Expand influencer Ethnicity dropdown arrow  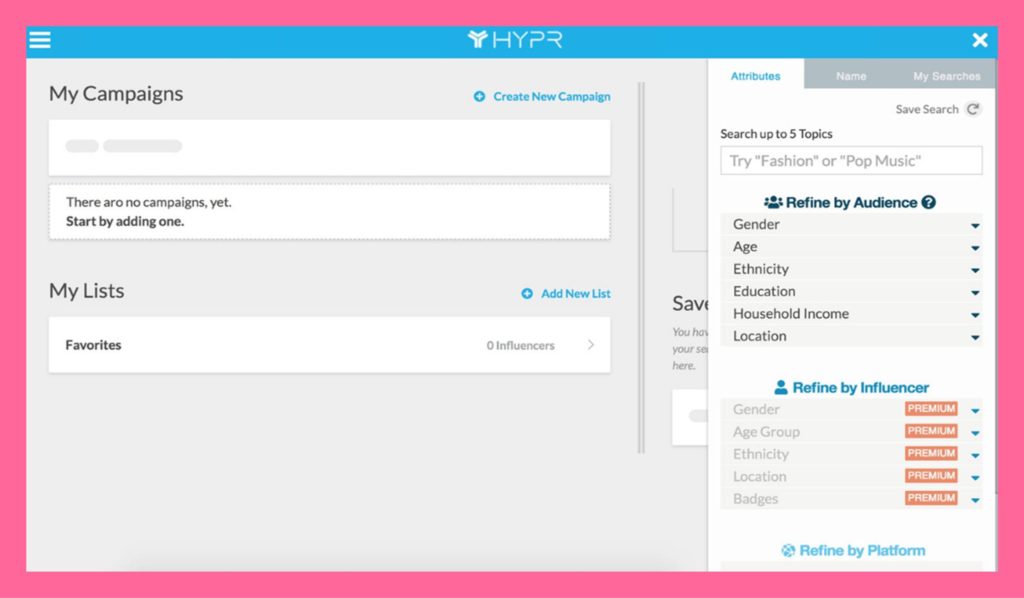(x=975, y=455)
